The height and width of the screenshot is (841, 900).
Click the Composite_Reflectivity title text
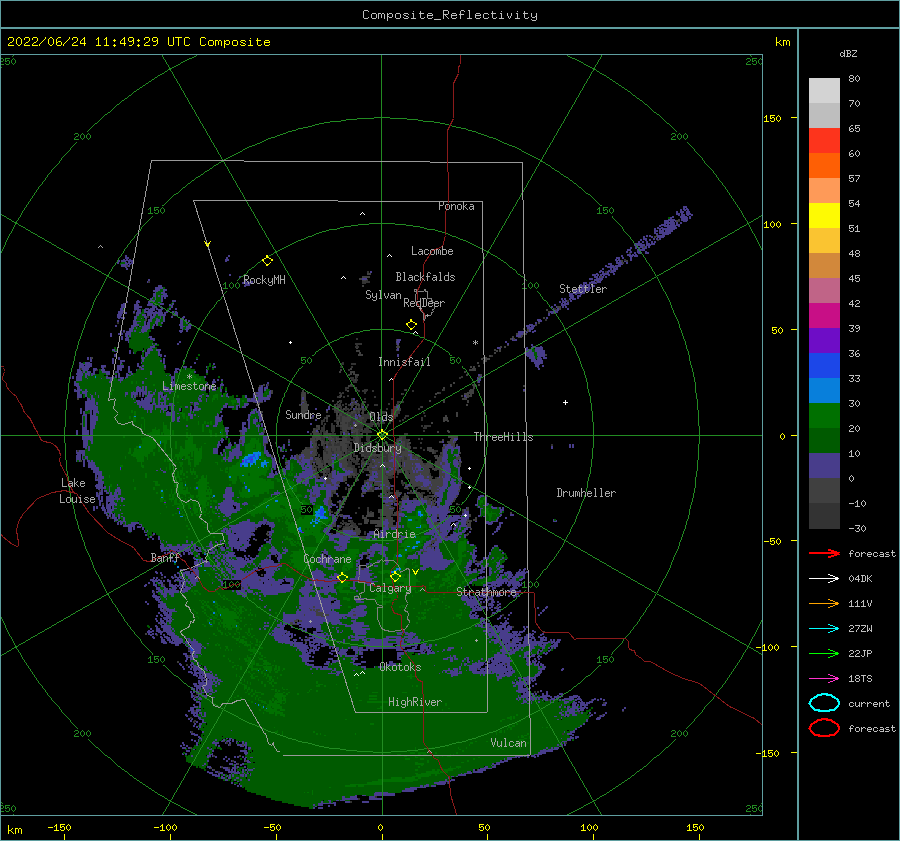pos(449,15)
